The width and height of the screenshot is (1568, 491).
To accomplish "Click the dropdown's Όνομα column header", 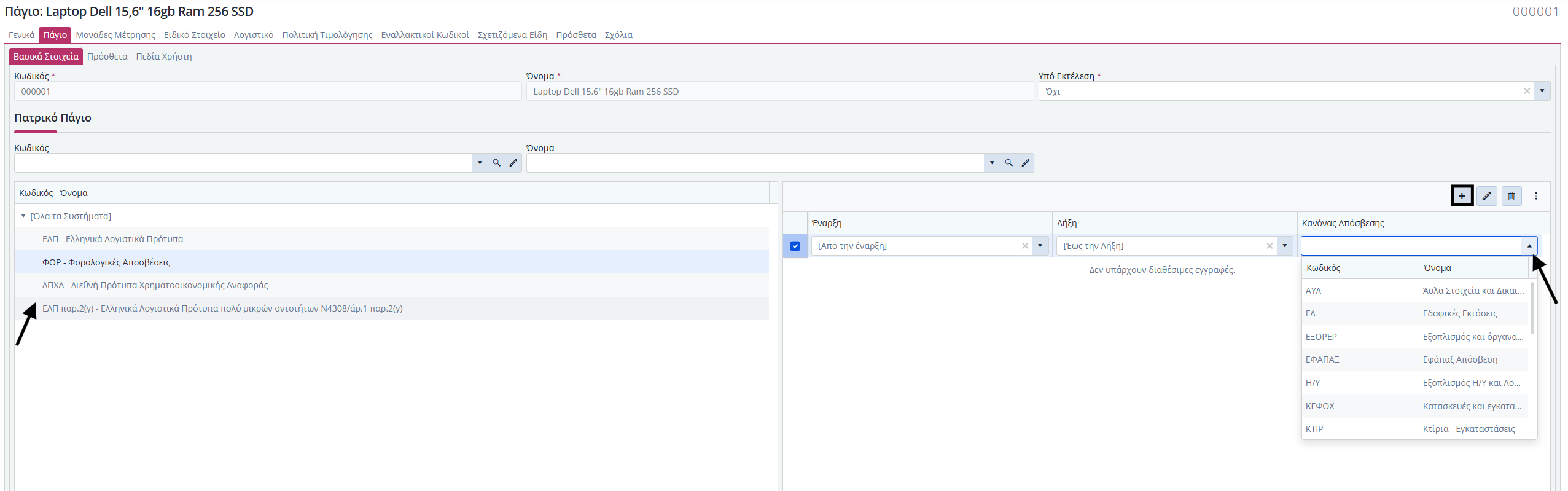I will point(1473,268).
